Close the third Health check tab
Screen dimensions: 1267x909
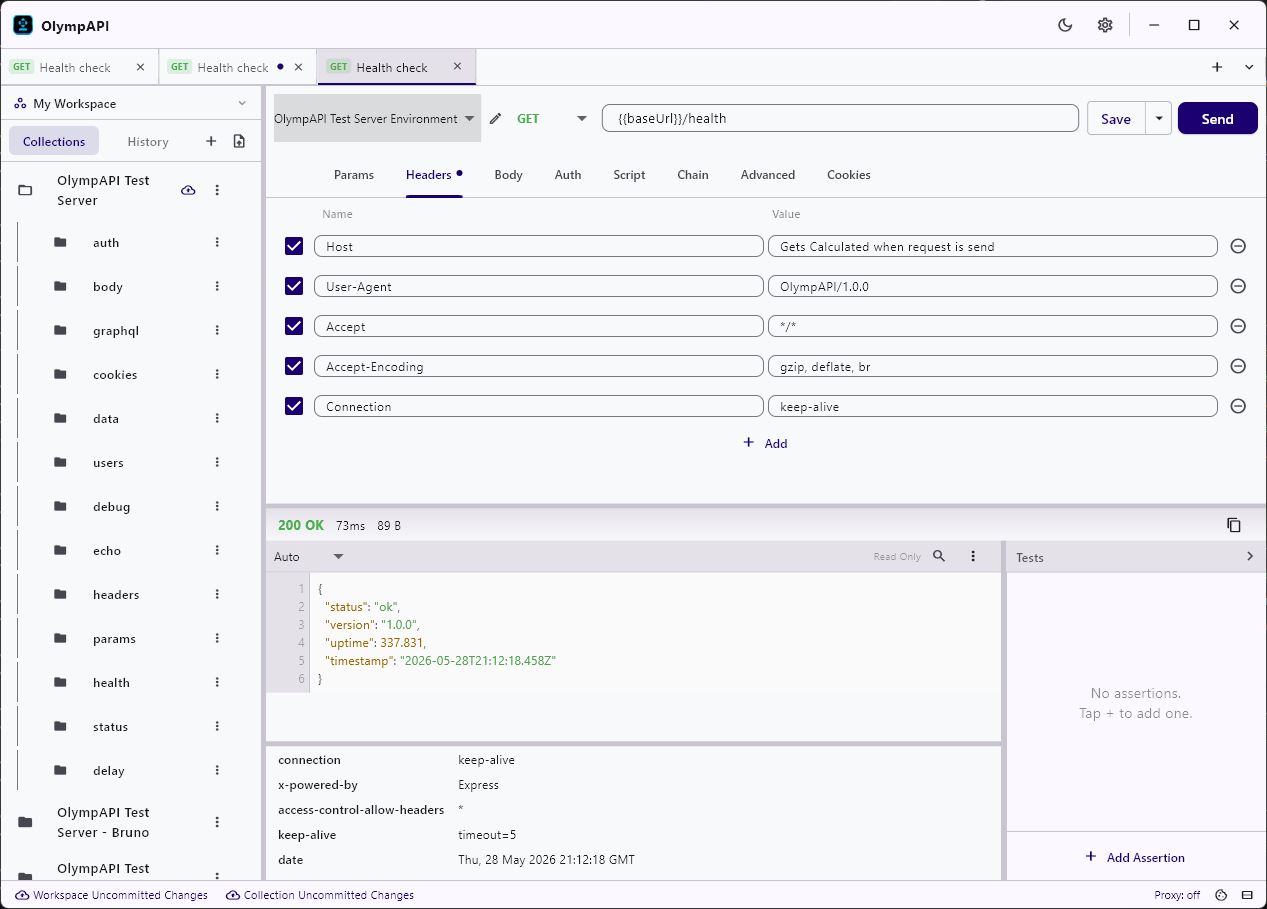[457, 67]
